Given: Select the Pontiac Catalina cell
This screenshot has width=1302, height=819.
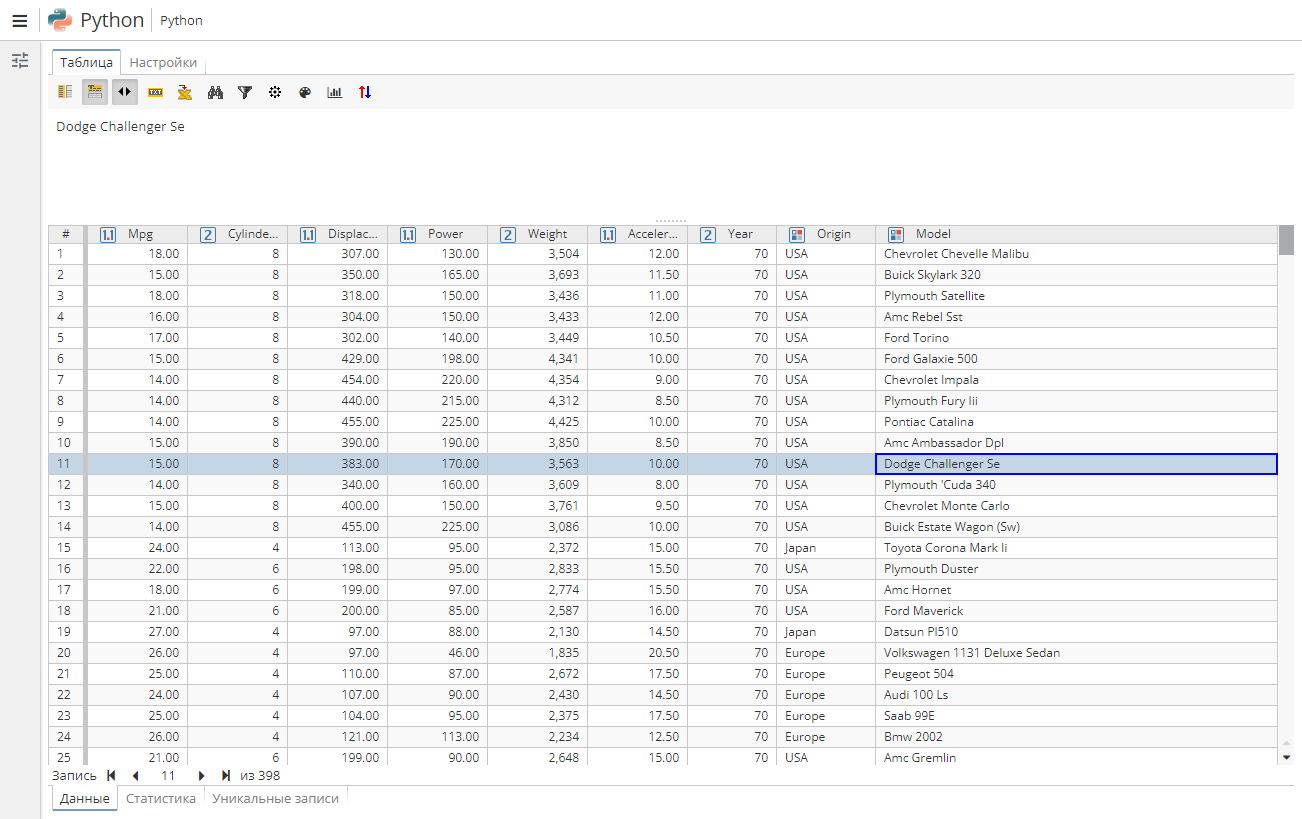Looking at the screenshot, I should (x=1077, y=422).
